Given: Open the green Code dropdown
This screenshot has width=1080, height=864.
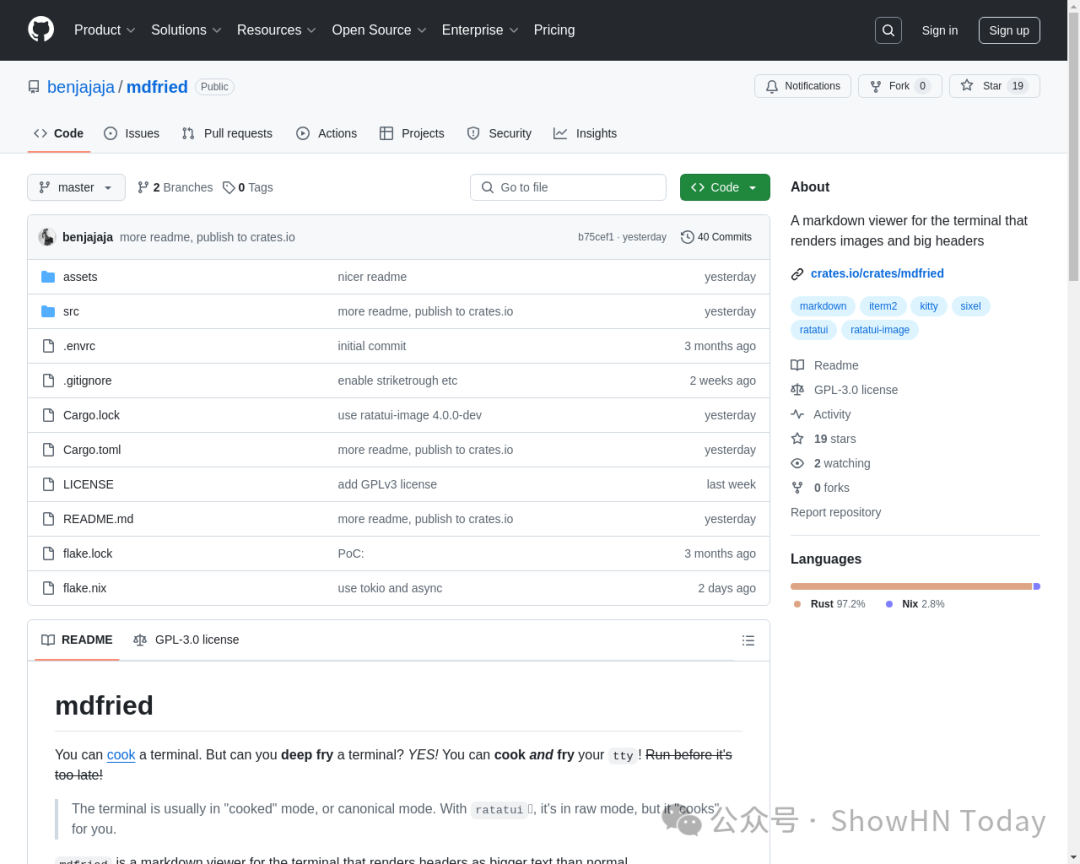Looking at the screenshot, I should pos(725,187).
